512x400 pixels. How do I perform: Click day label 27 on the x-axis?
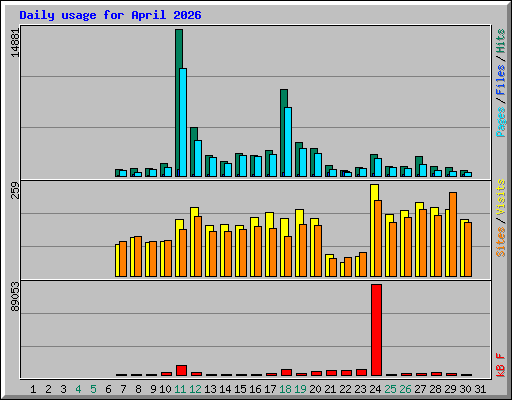coord(420,389)
